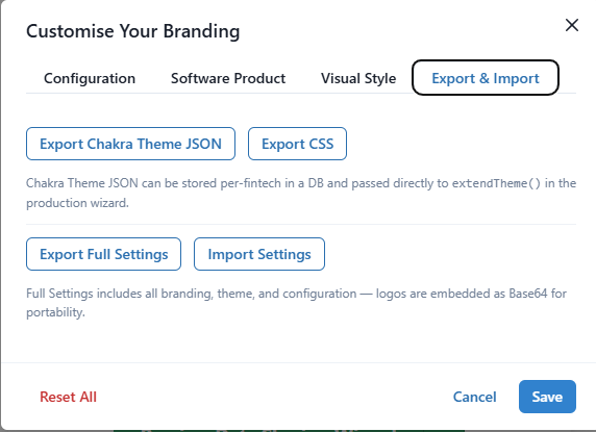This screenshot has height=432, width=596.
Task: Download the theme stylesheet via Export CSS
Action: 297,144
